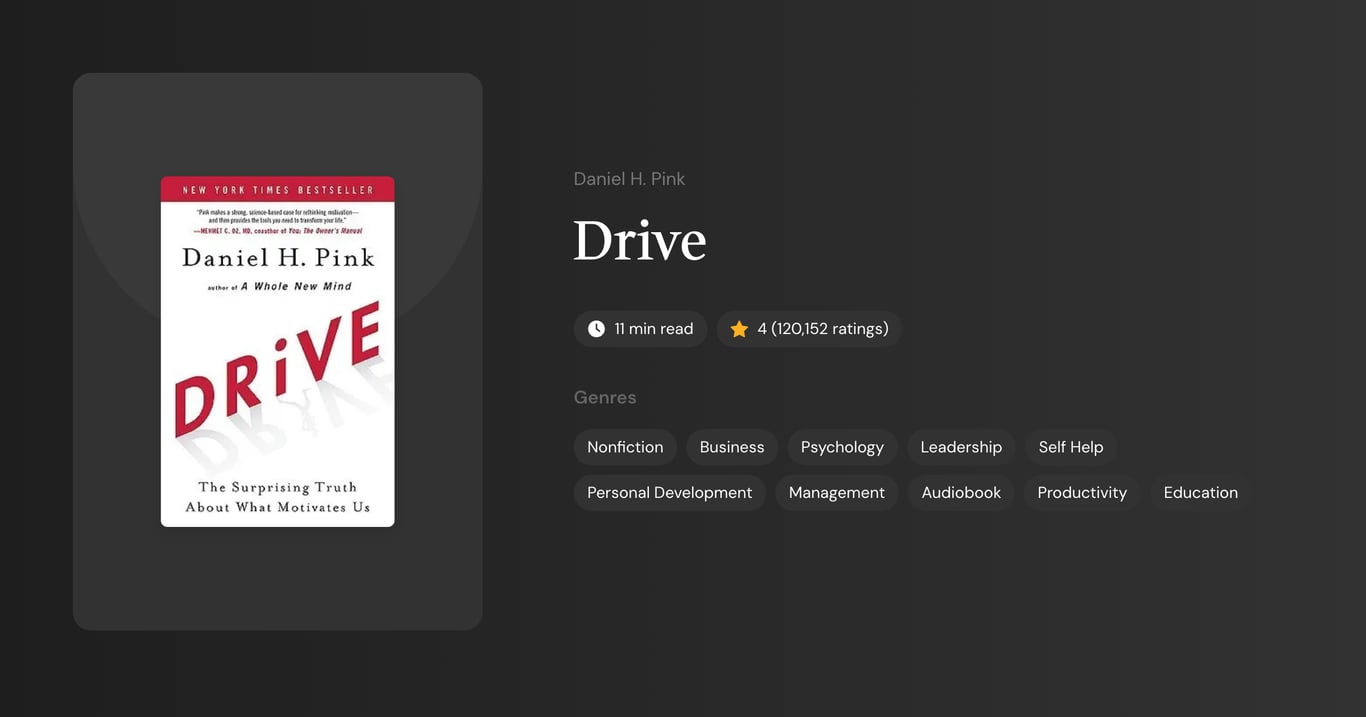Click the author name Daniel H. Pink
This screenshot has width=1366, height=717.
click(x=629, y=179)
